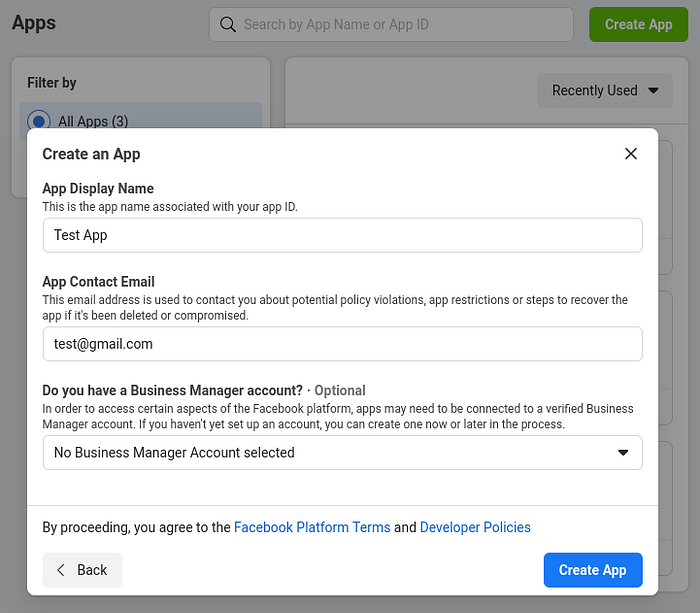Click the green Create App button at top
The image size is (700, 613).
[638, 25]
